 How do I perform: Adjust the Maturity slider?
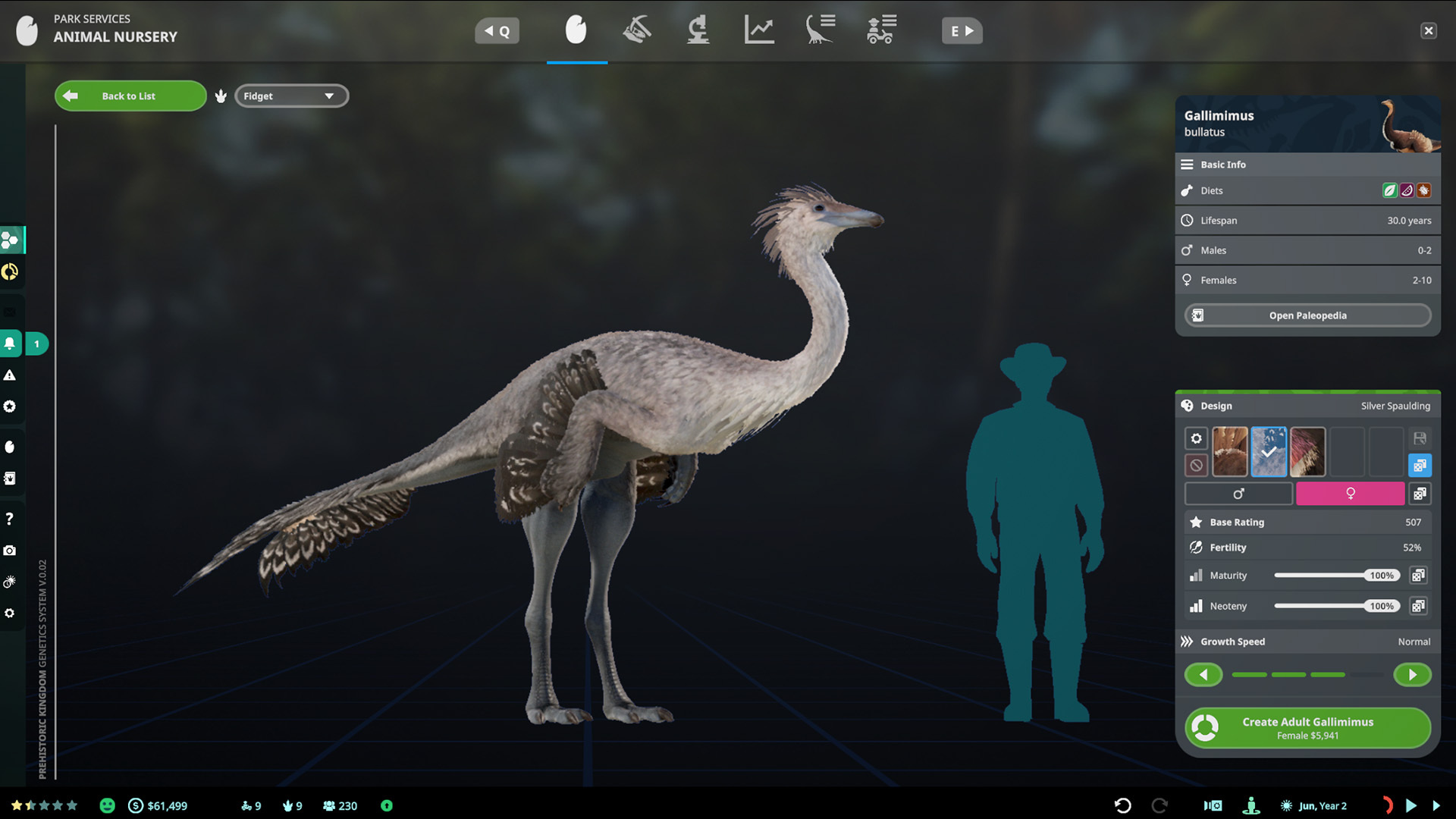[x=1336, y=576]
